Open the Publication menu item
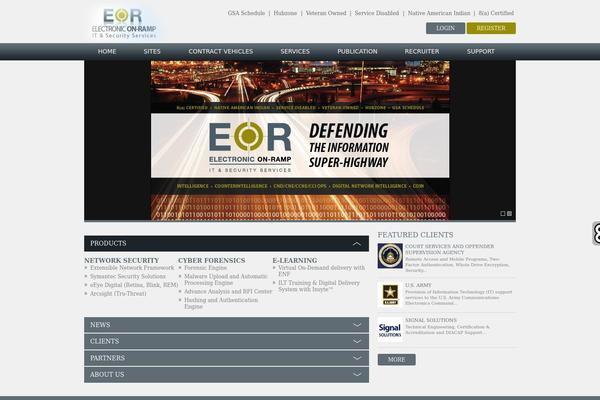The height and width of the screenshot is (400, 600). click(x=357, y=51)
